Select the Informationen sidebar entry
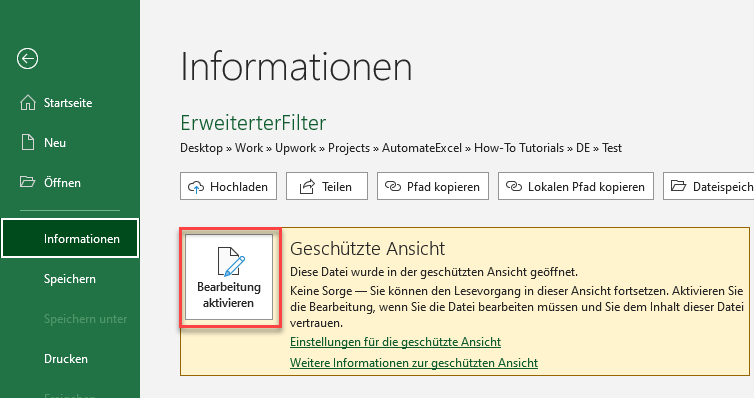This screenshot has height=398, width=754. coord(70,238)
